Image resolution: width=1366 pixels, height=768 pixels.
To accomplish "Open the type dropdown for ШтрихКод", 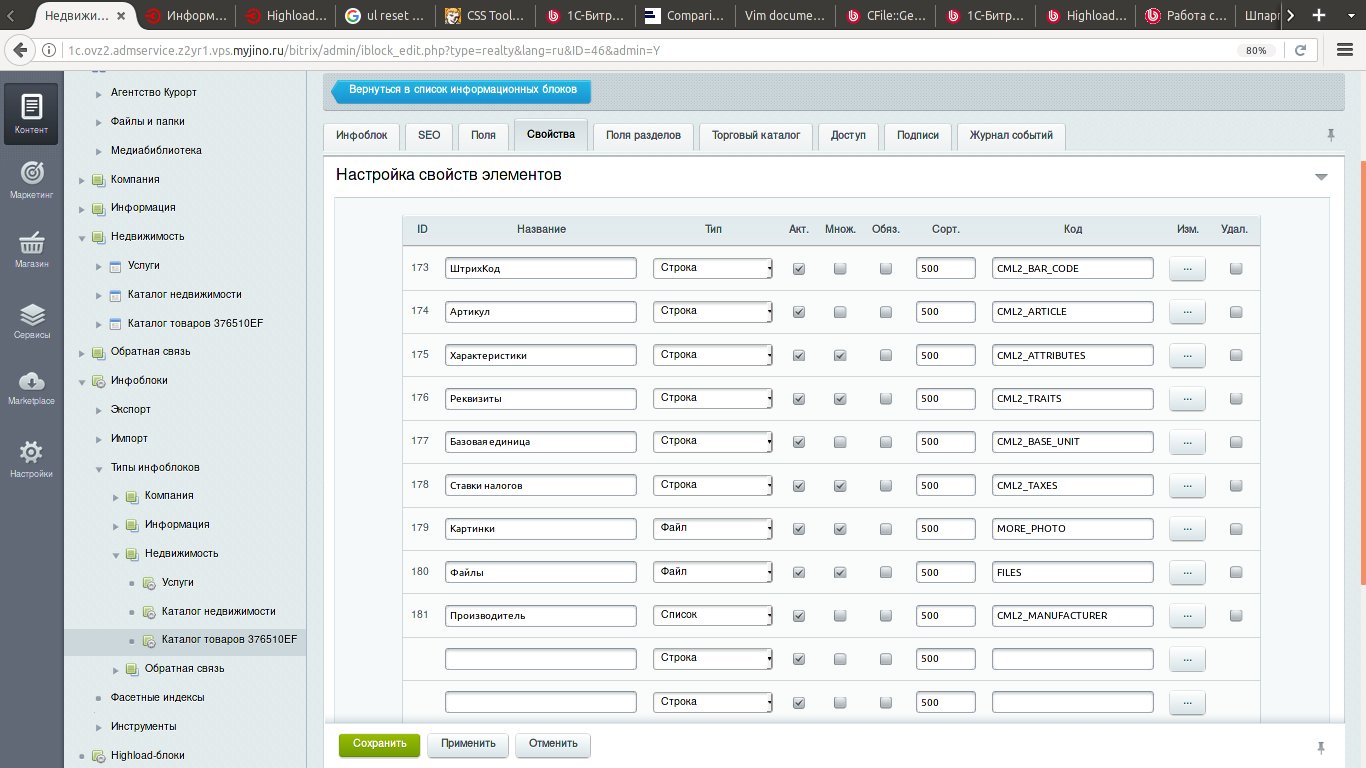I will [712, 268].
